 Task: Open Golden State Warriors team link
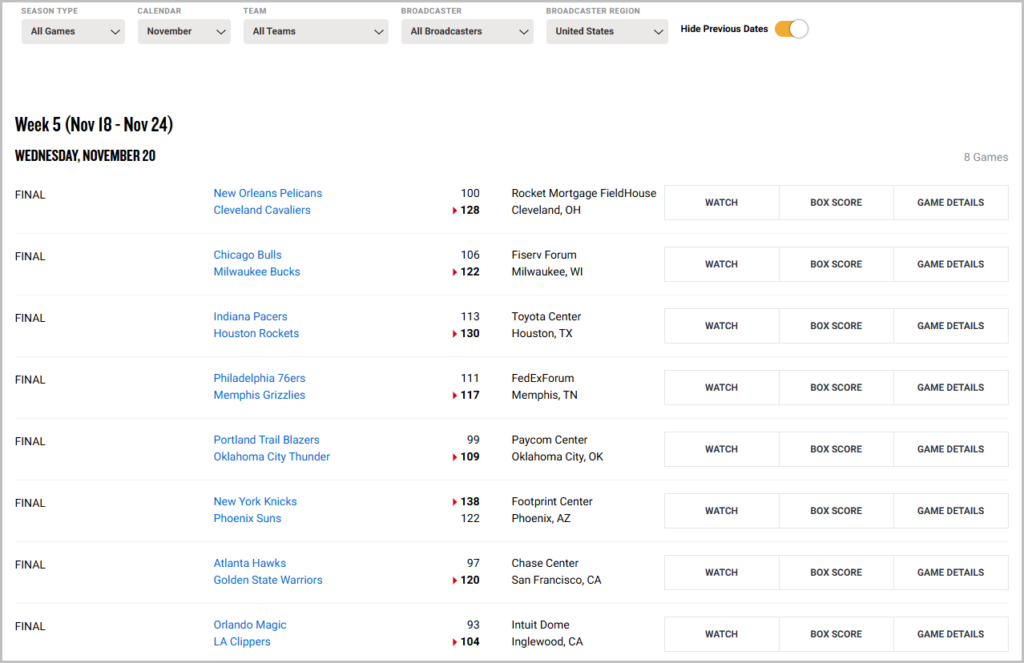[x=268, y=580]
